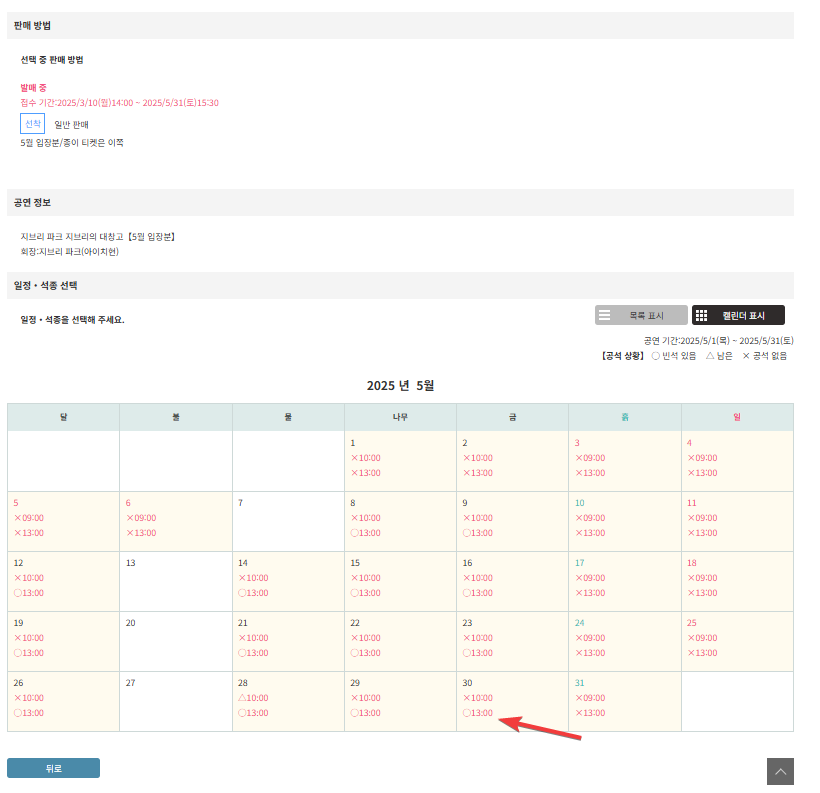This screenshot has height=793, width=820.
Task: Choose the 13:00 slot on May 29
Action: tap(366, 712)
